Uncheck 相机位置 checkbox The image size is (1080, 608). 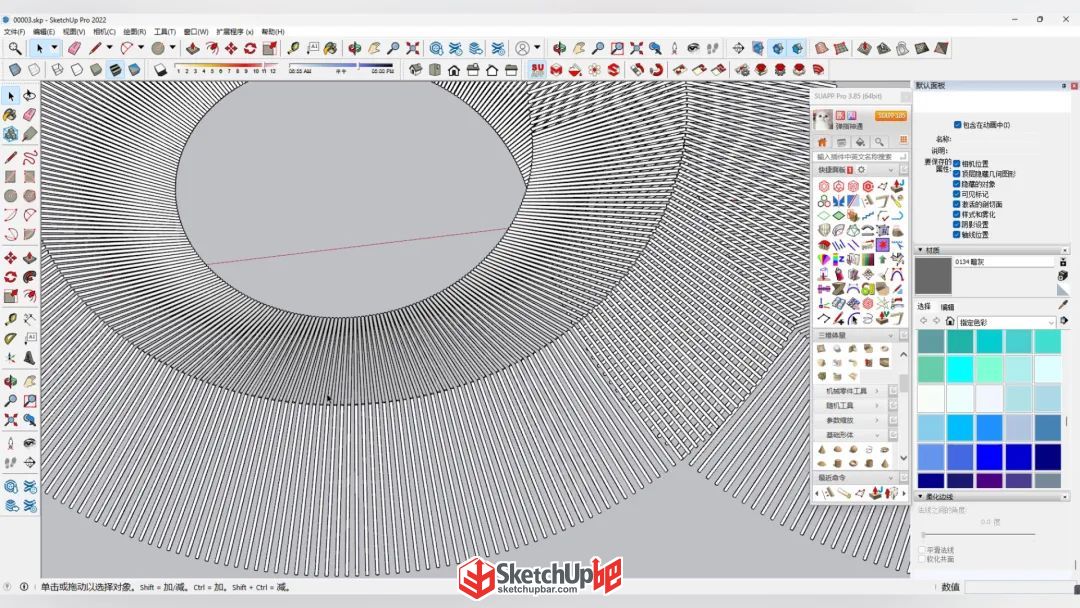click(957, 164)
